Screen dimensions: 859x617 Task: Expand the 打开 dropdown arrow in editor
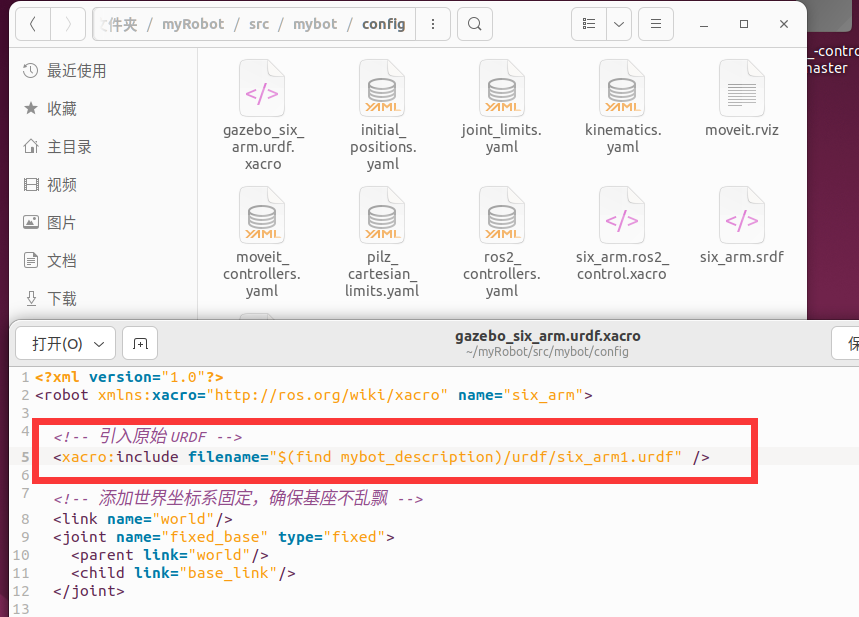tap(99, 344)
